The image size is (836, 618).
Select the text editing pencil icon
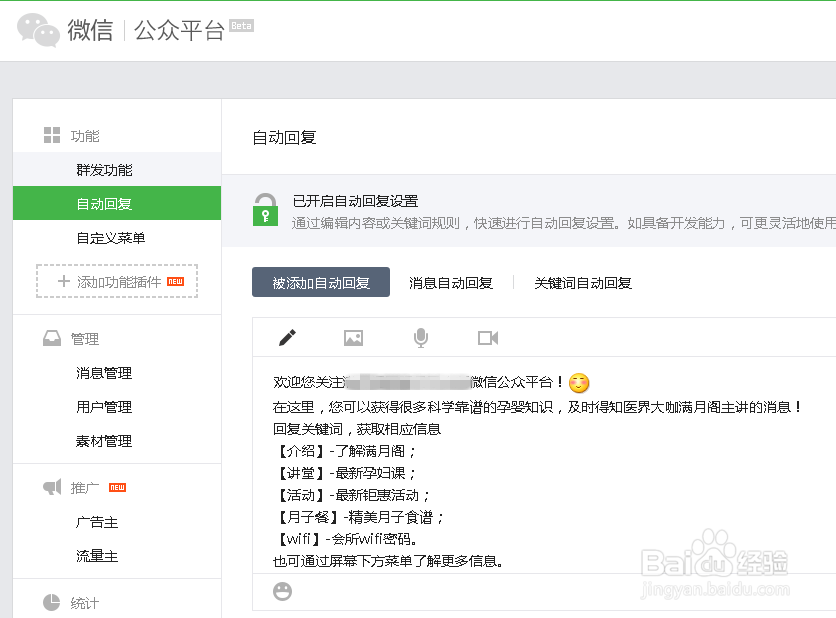click(x=287, y=338)
